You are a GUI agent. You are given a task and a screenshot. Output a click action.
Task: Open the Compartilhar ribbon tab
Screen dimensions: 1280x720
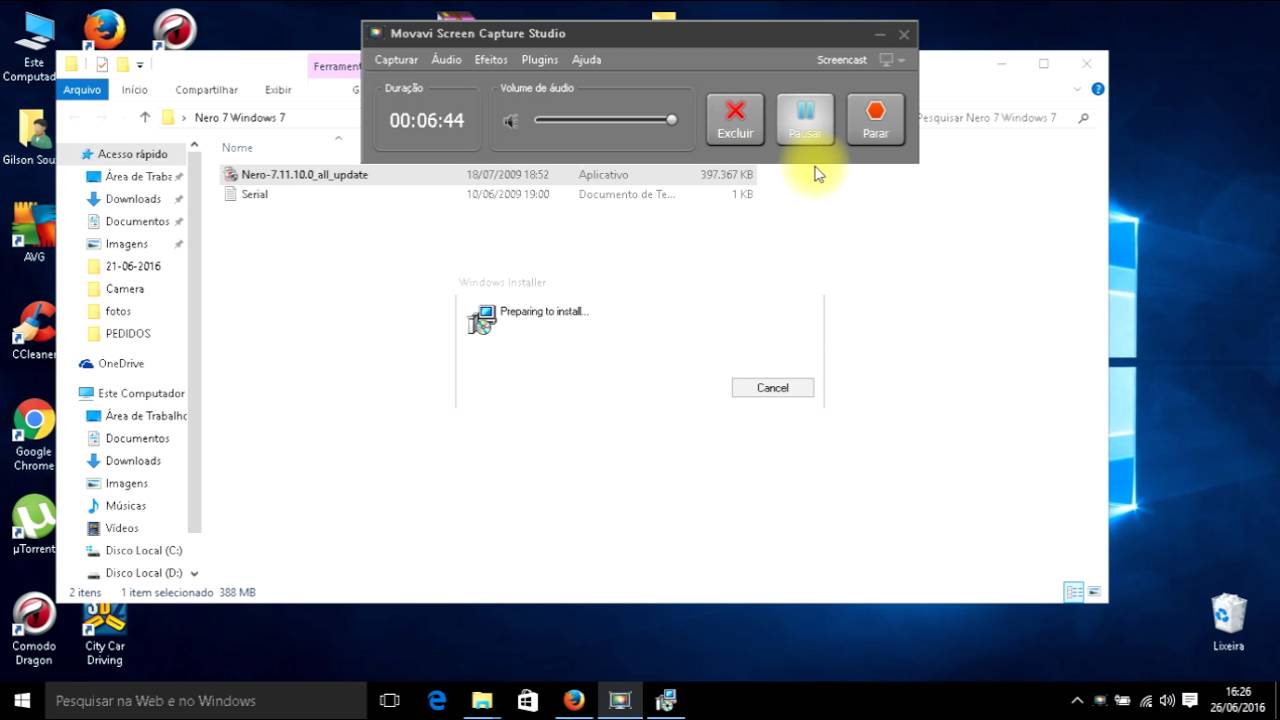pos(207,90)
